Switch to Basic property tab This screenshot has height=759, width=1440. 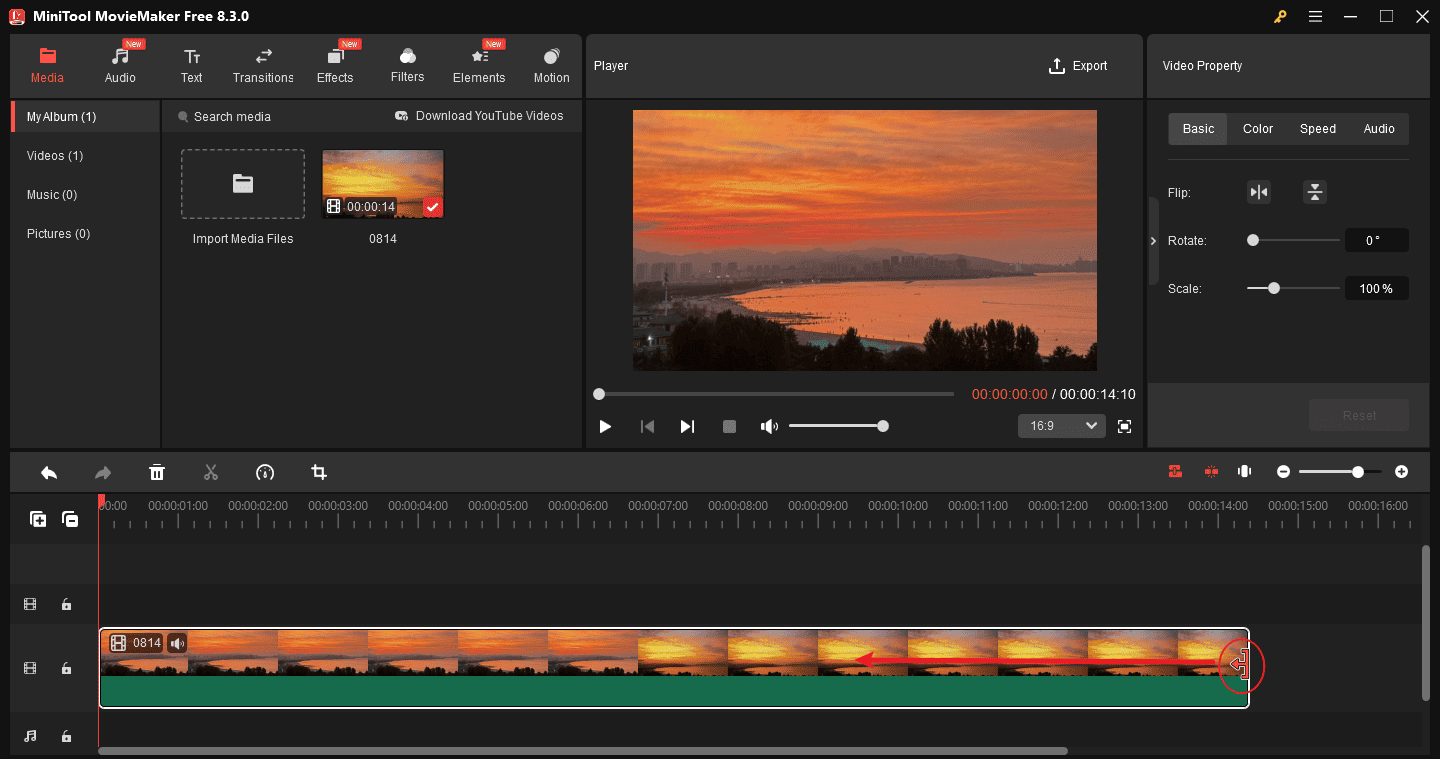click(1198, 129)
